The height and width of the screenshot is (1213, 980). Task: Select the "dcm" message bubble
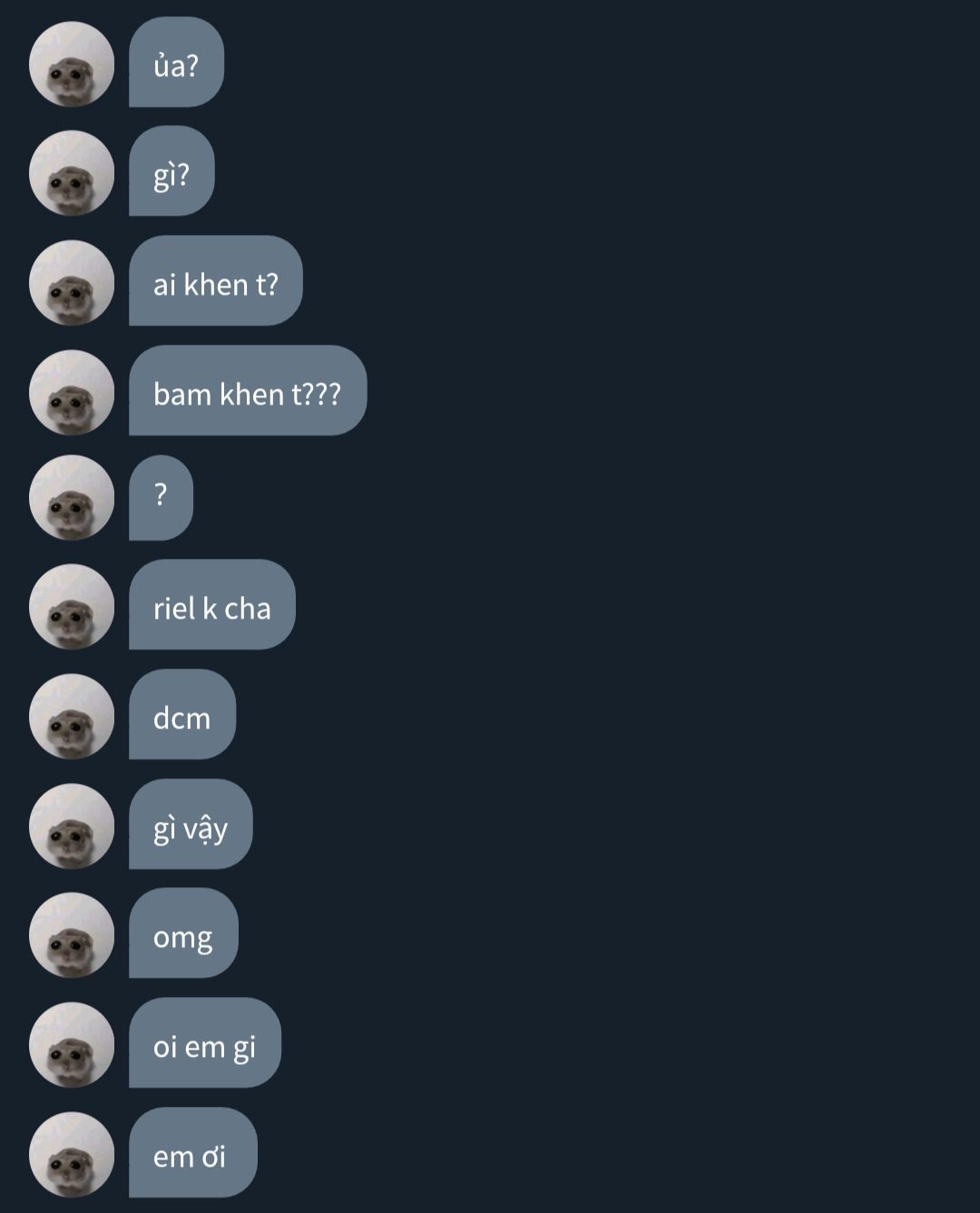tap(182, 714)
